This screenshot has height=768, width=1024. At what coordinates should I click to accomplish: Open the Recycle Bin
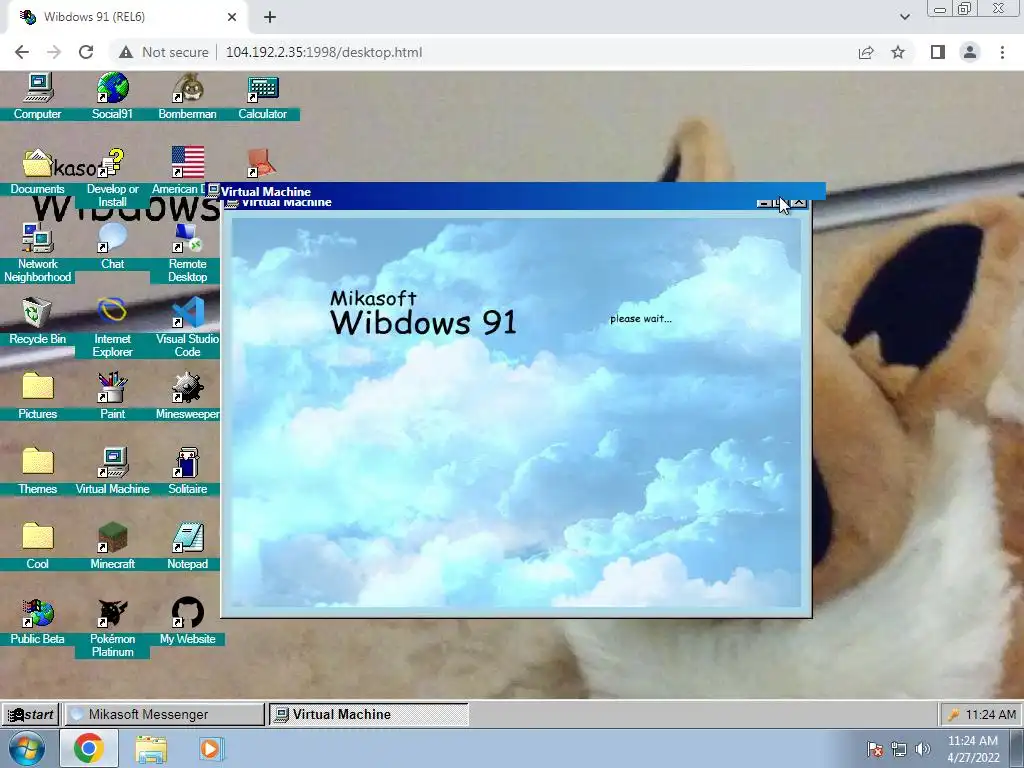click(x=37, y=321)
